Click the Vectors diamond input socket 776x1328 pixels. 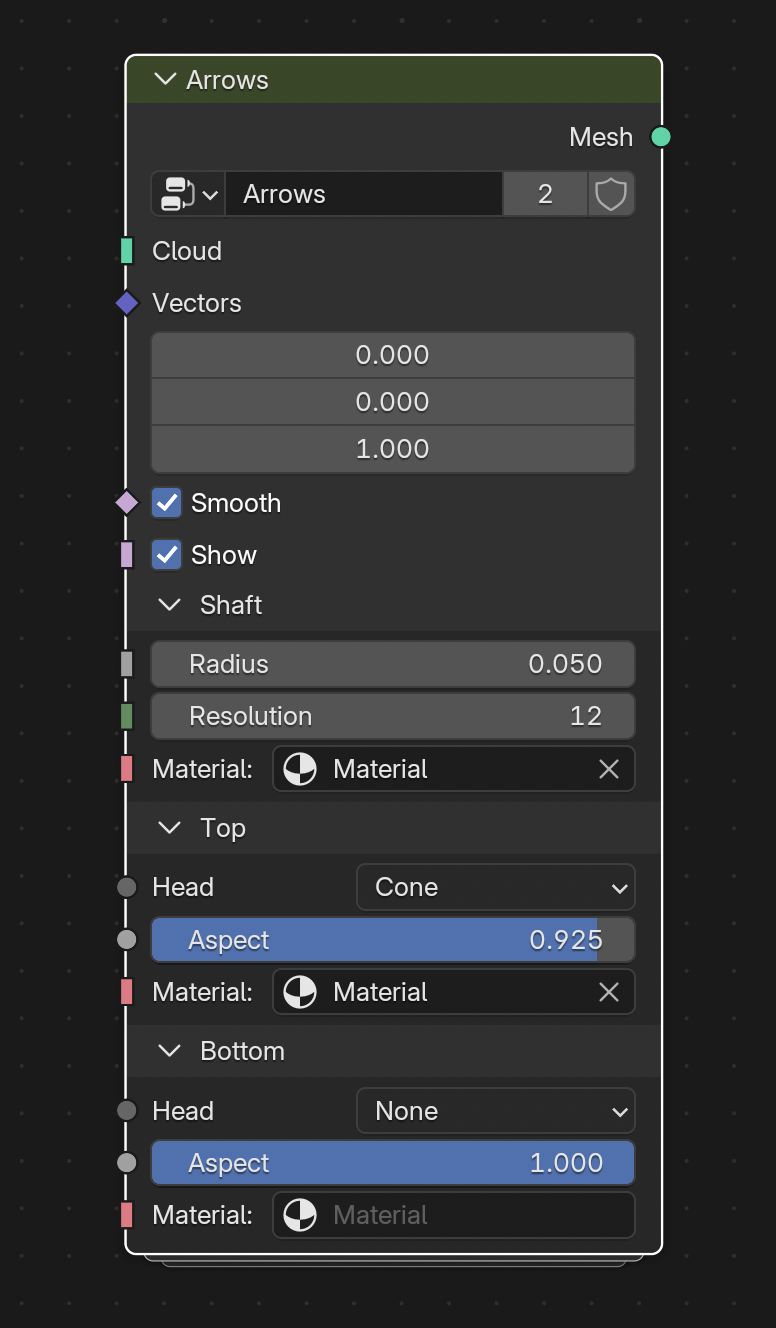[127, 303]
